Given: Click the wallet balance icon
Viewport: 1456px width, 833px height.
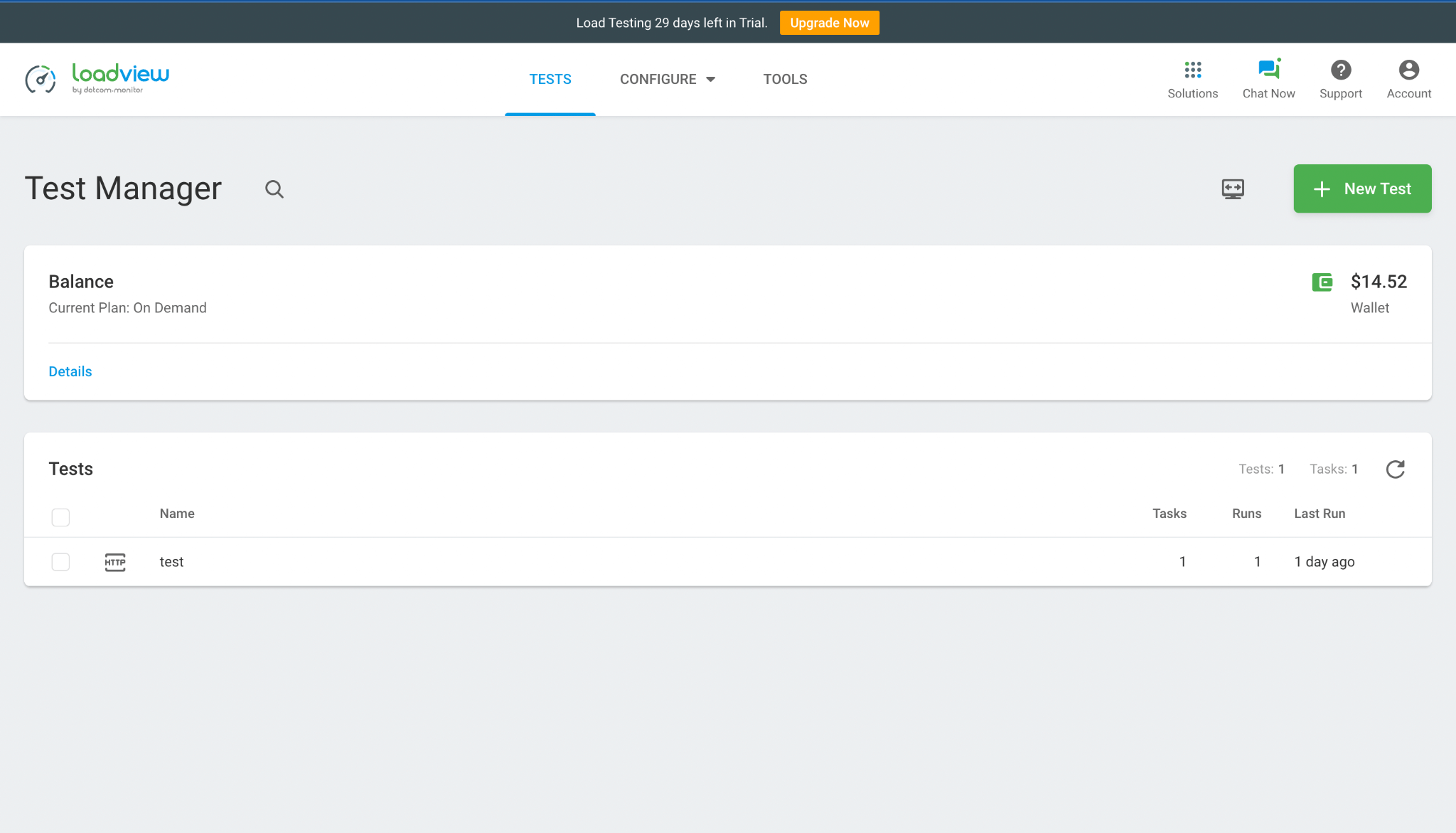Looking at the screenshot, I should pyautogui.click(x=1322, y=281).
